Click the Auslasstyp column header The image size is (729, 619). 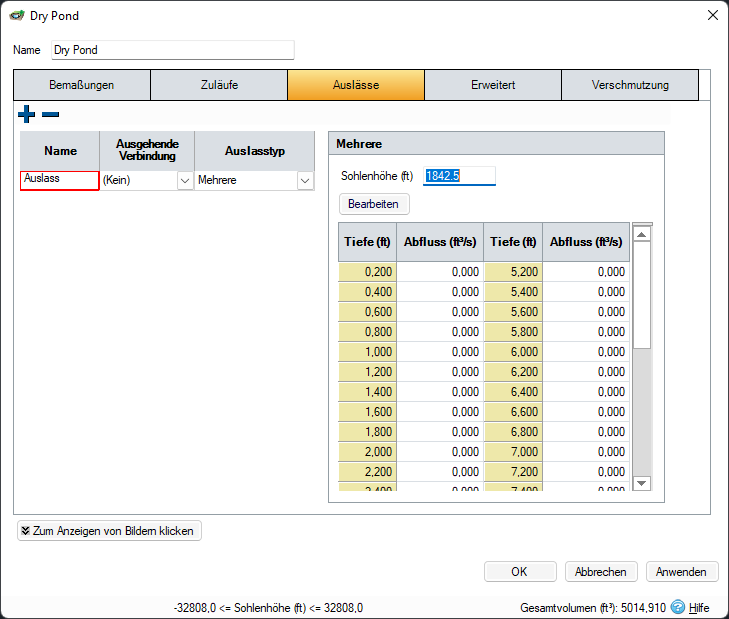(255, 151)
